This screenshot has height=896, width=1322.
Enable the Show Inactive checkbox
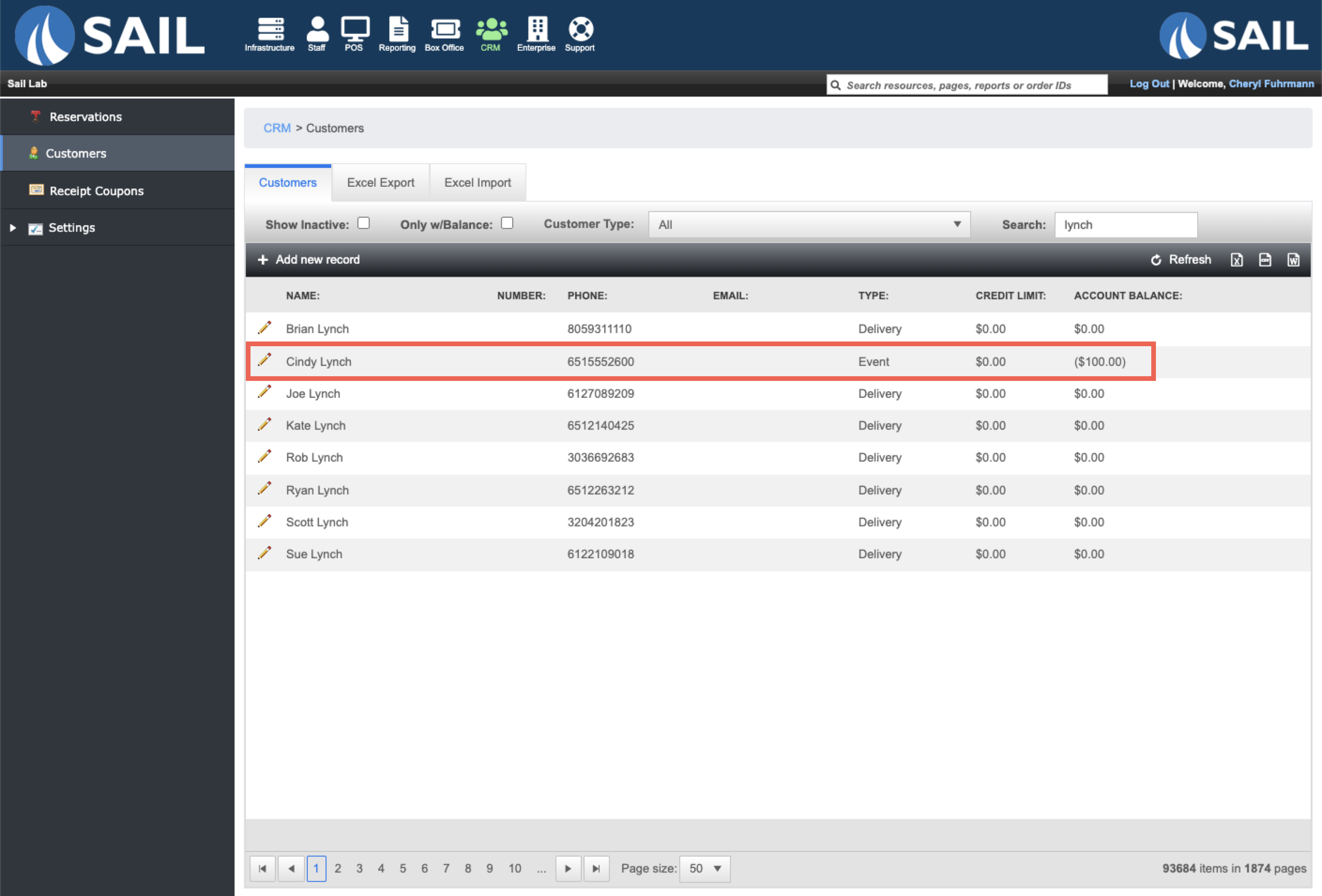pos(364,223)
